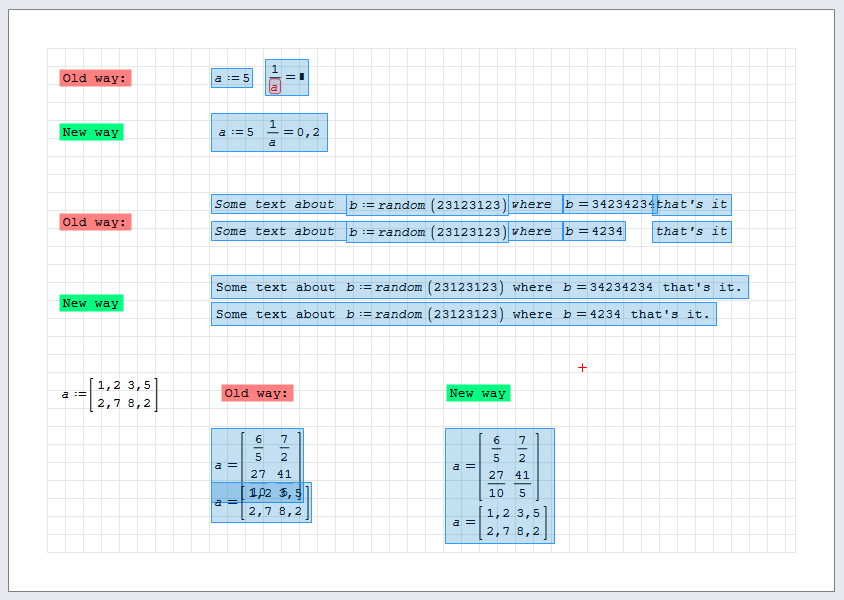844x600 pixels.
Task: Select the single text line ending "34234234 that's it."
Action: (479, 288)
